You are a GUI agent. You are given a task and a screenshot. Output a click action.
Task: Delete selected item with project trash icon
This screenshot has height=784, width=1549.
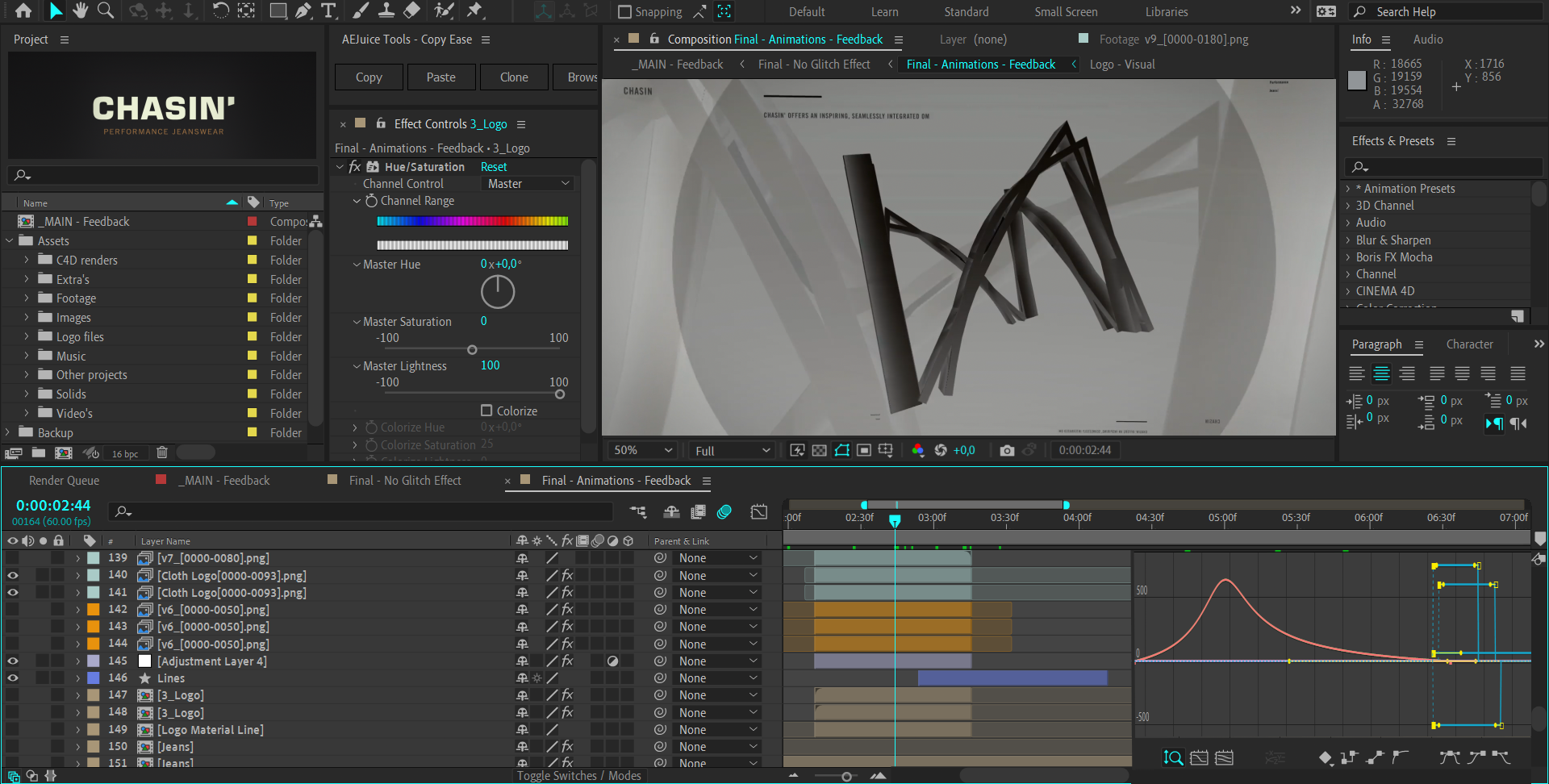[x=161, y=452]
